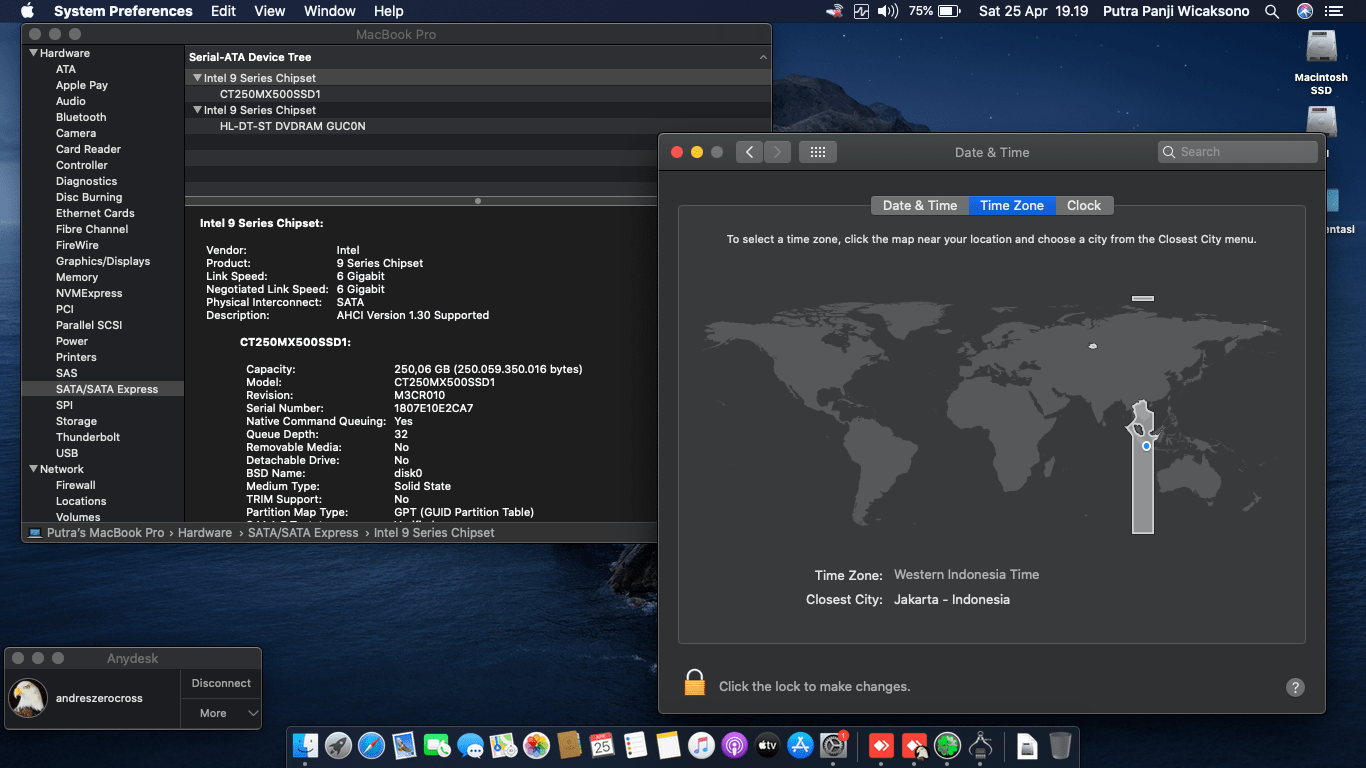
Task: Click user name Putra Panji Wicaksono
Action: [1175, 11]
